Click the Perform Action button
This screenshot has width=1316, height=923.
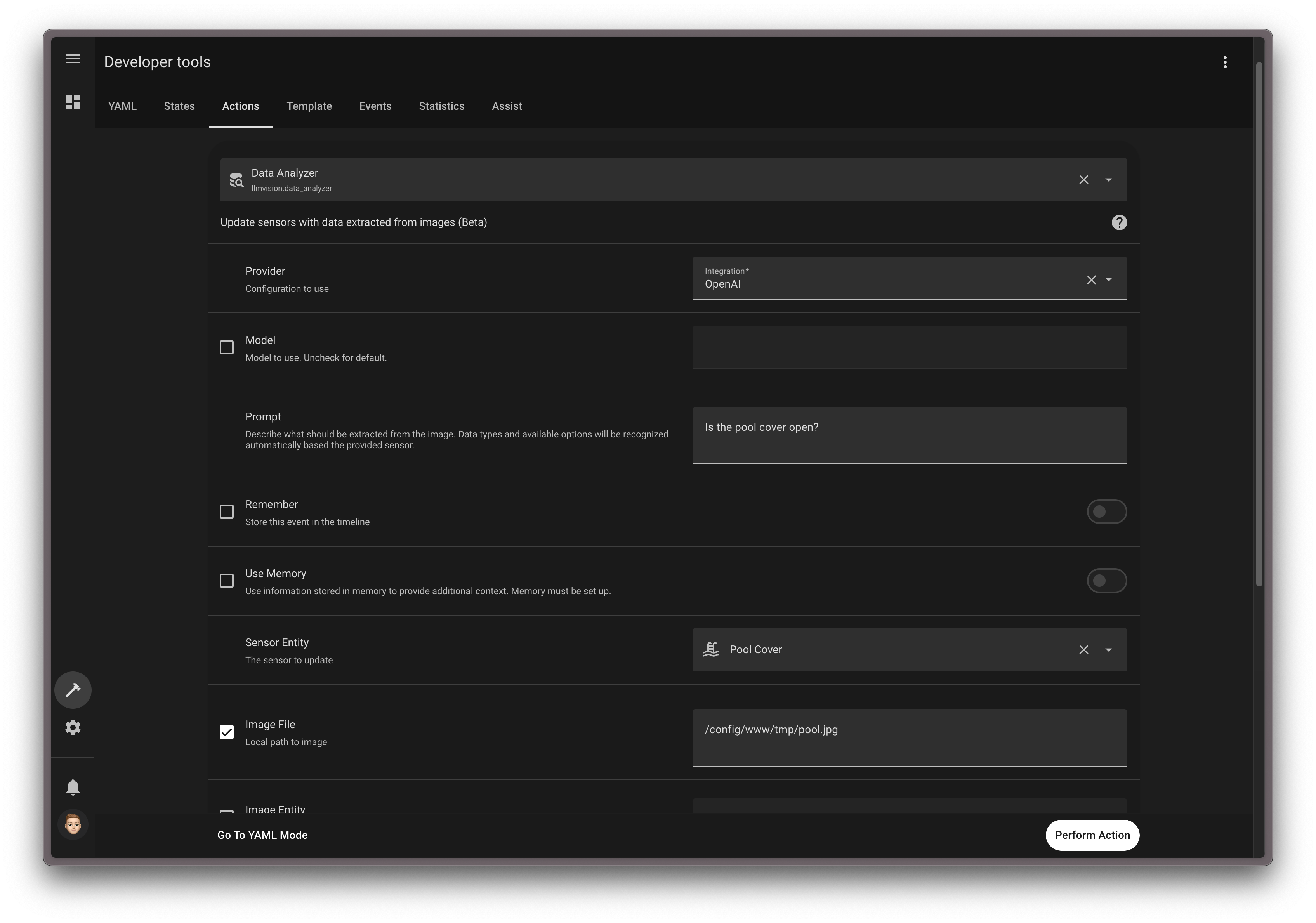[x=1092, y=835]
